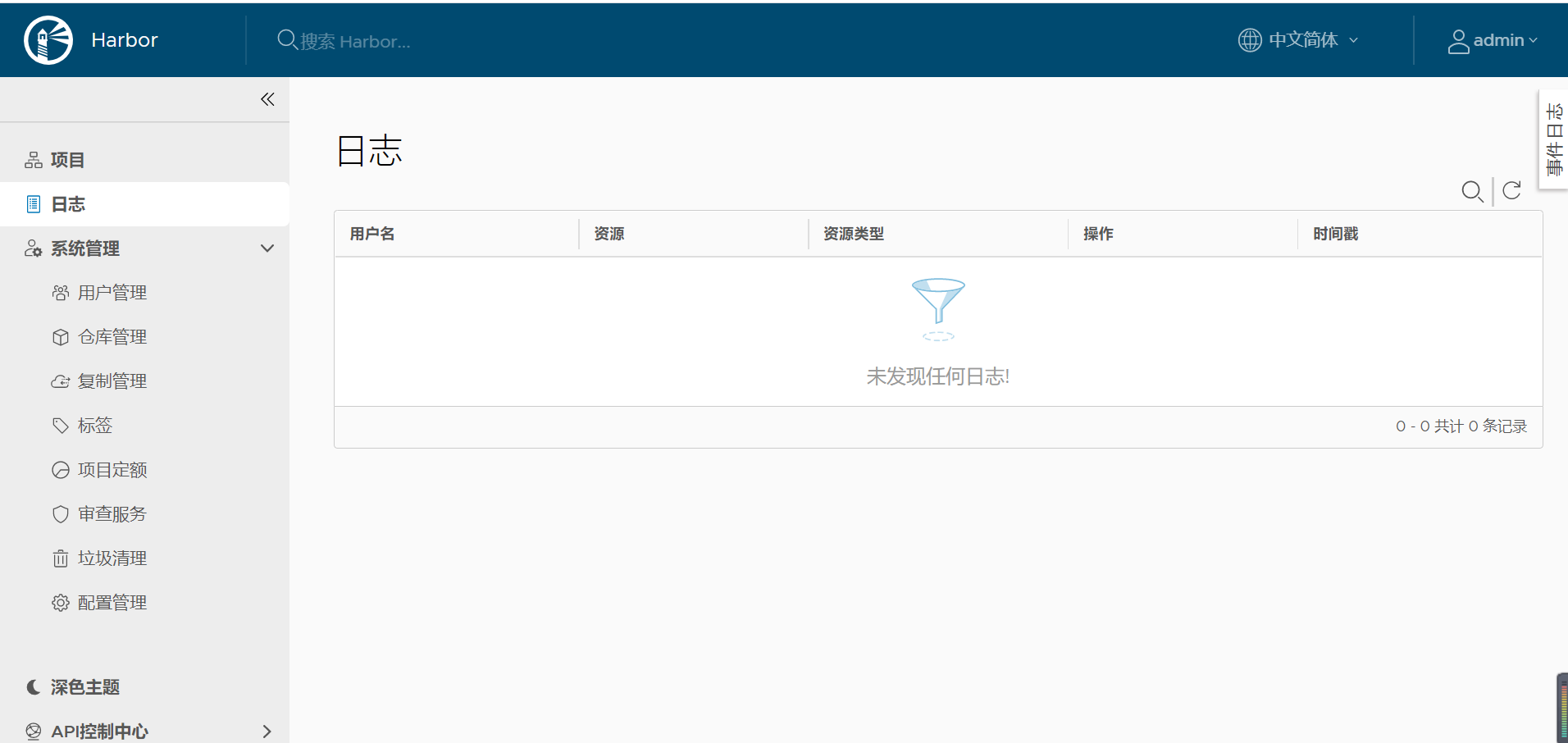Click the 用户名 column header

tap(372, 234)
